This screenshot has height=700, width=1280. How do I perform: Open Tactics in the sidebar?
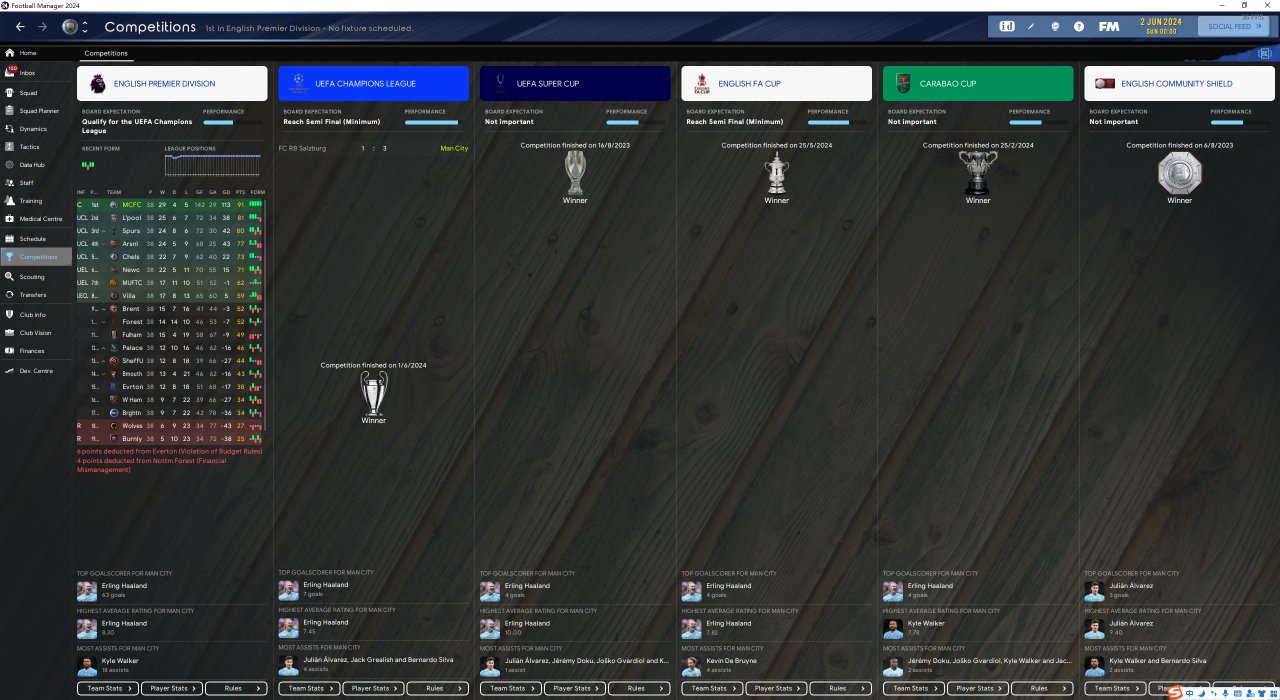tap(37, 147)
